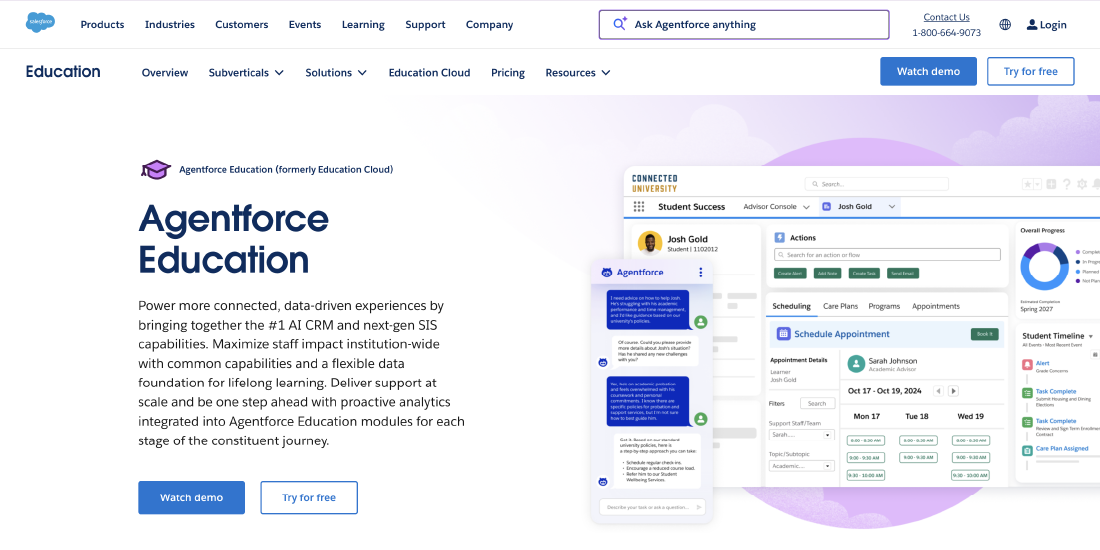
Task: Go to the Pricing tab
Action: 508,73
